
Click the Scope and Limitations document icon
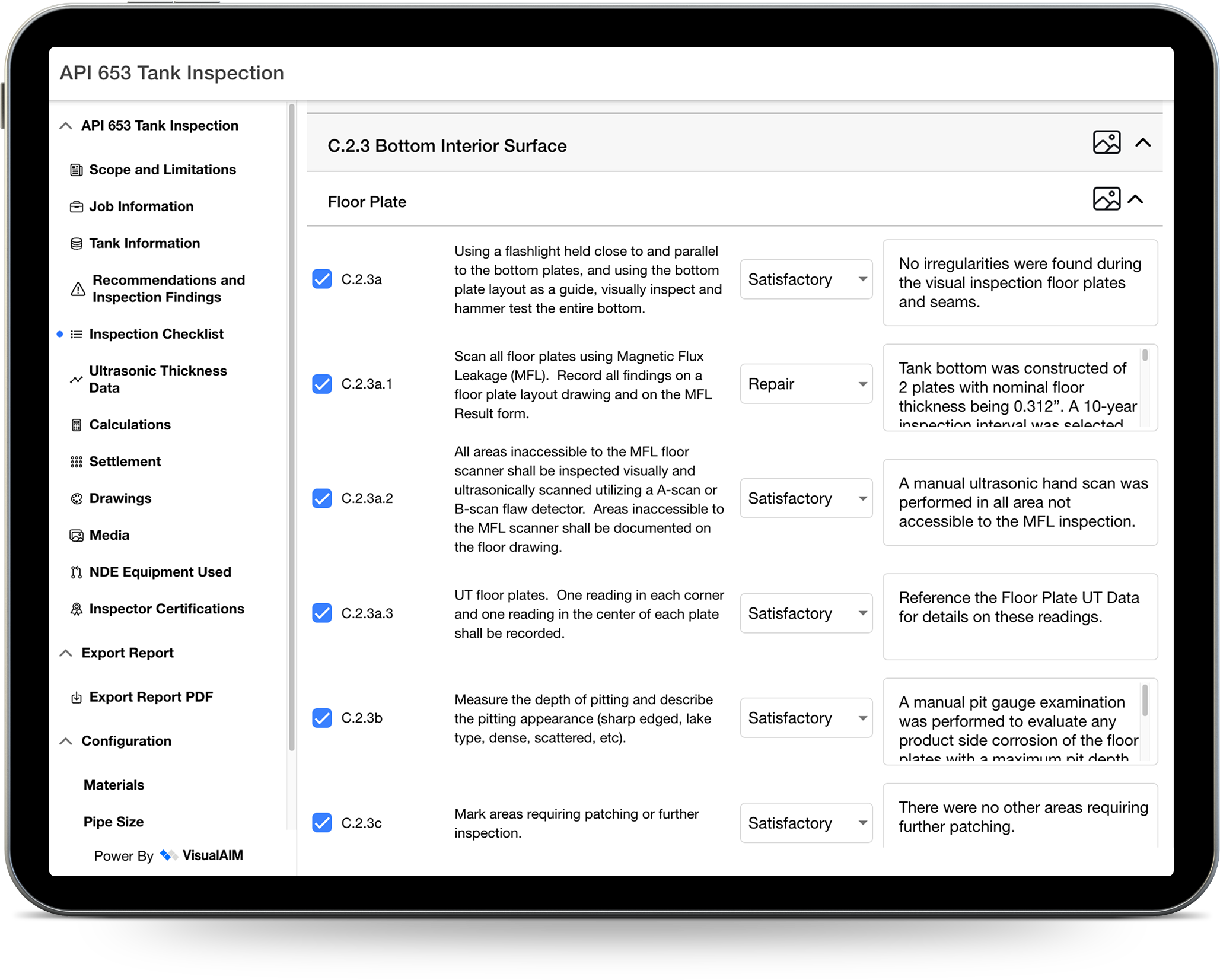[77, 170]
